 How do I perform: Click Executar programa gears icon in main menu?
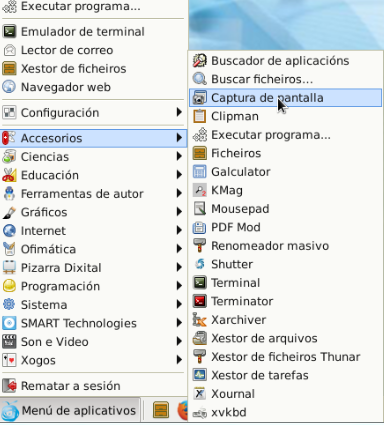[x=9, y=6]
